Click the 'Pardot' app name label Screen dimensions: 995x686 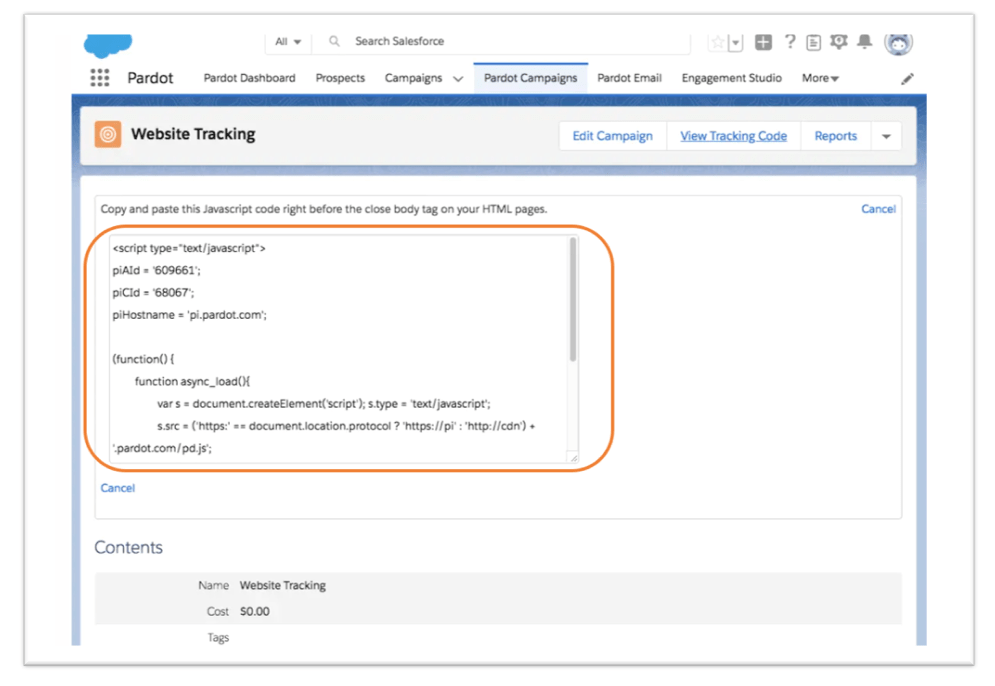(x=150, y=78)
